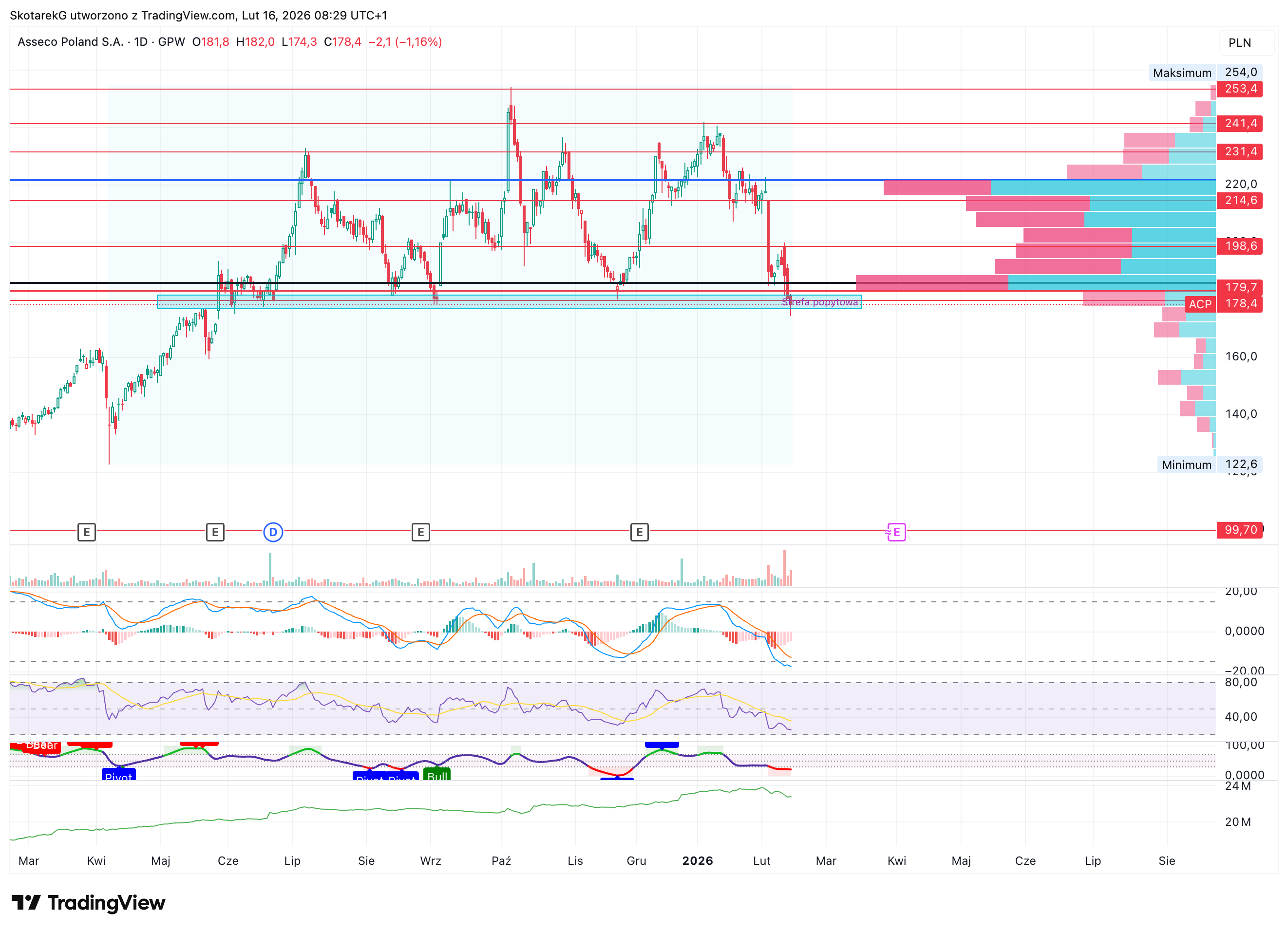Click the pink upcoming earnings E marker
This screenshot has height=932, width=1288.
[896, 532]
